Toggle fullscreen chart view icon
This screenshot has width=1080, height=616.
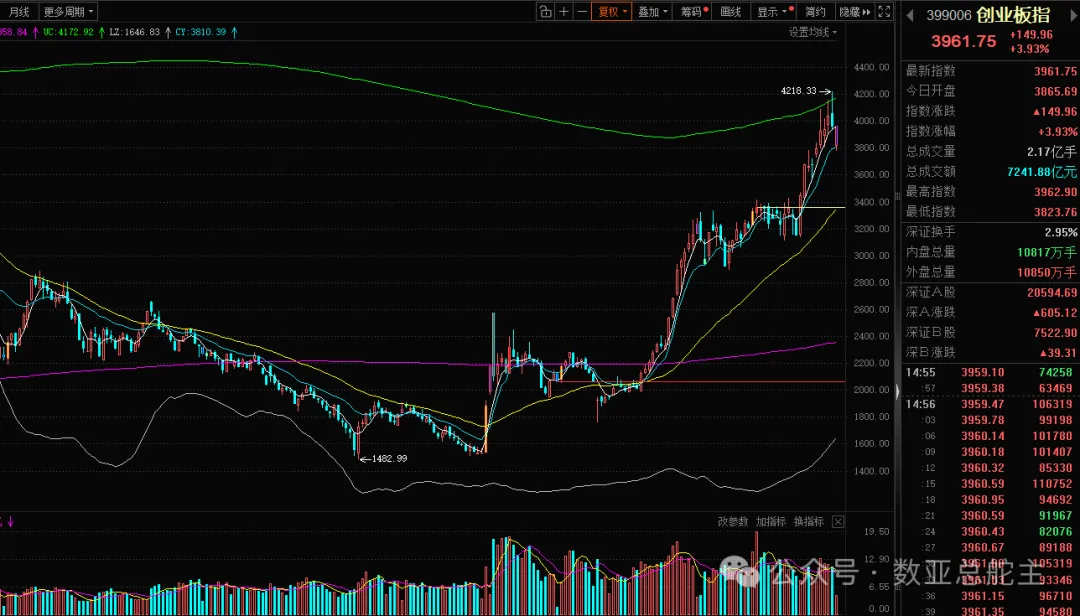pyautogui.click(x=884, y=12)
